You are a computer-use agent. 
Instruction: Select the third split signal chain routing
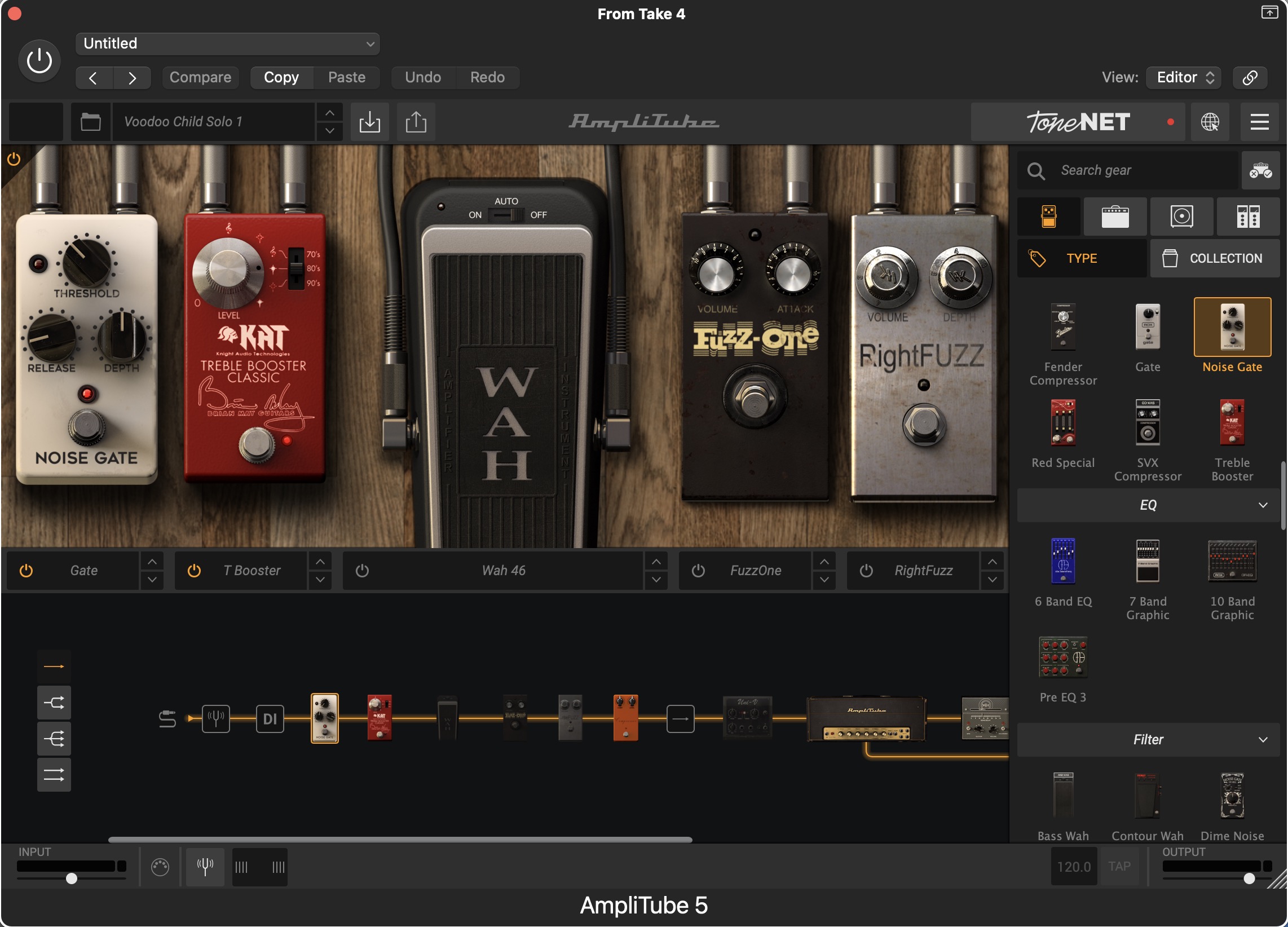pos(54,739)
